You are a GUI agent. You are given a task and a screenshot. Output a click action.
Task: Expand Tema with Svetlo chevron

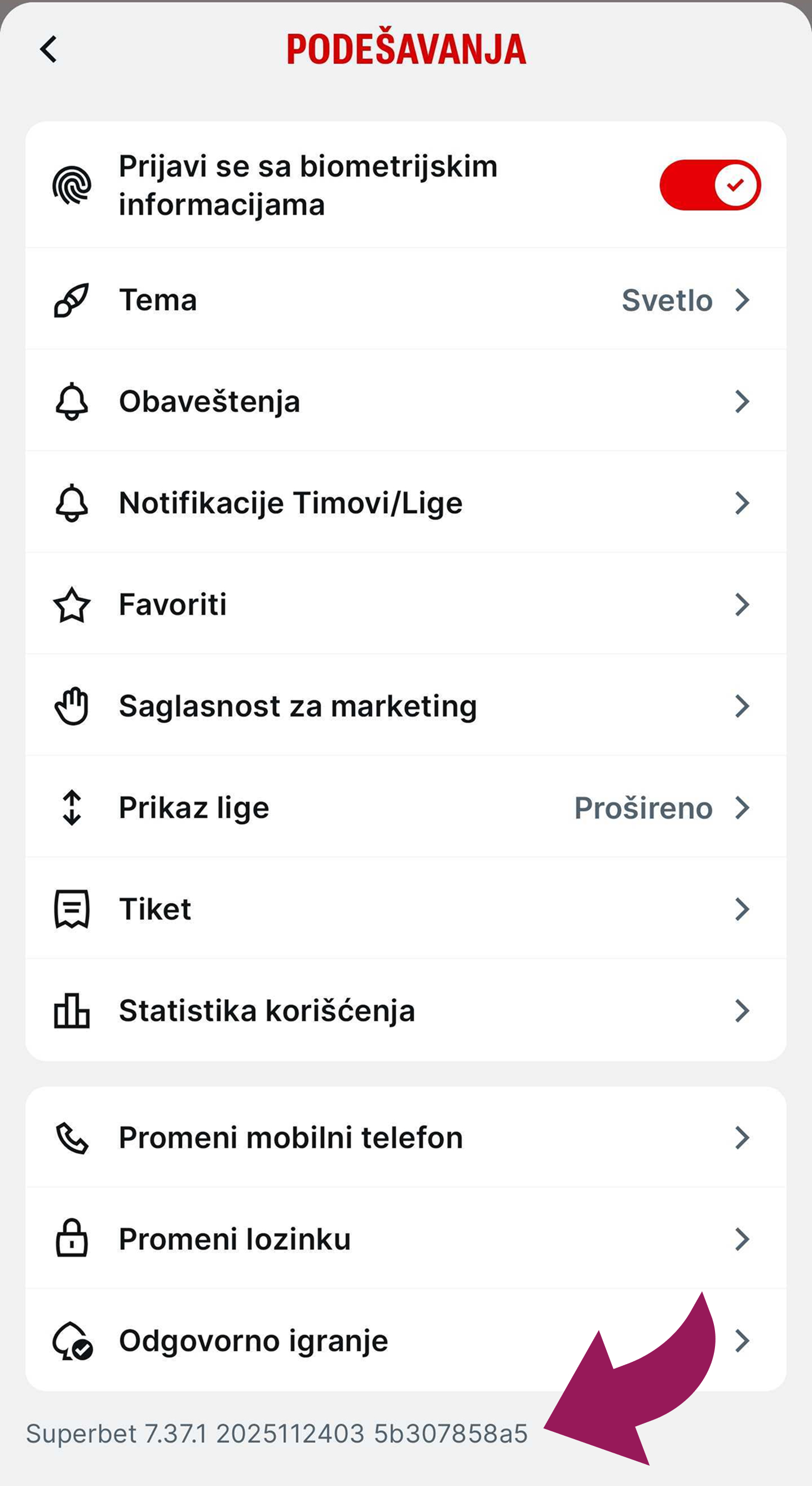pyautogui.click(x=742, y=300)
